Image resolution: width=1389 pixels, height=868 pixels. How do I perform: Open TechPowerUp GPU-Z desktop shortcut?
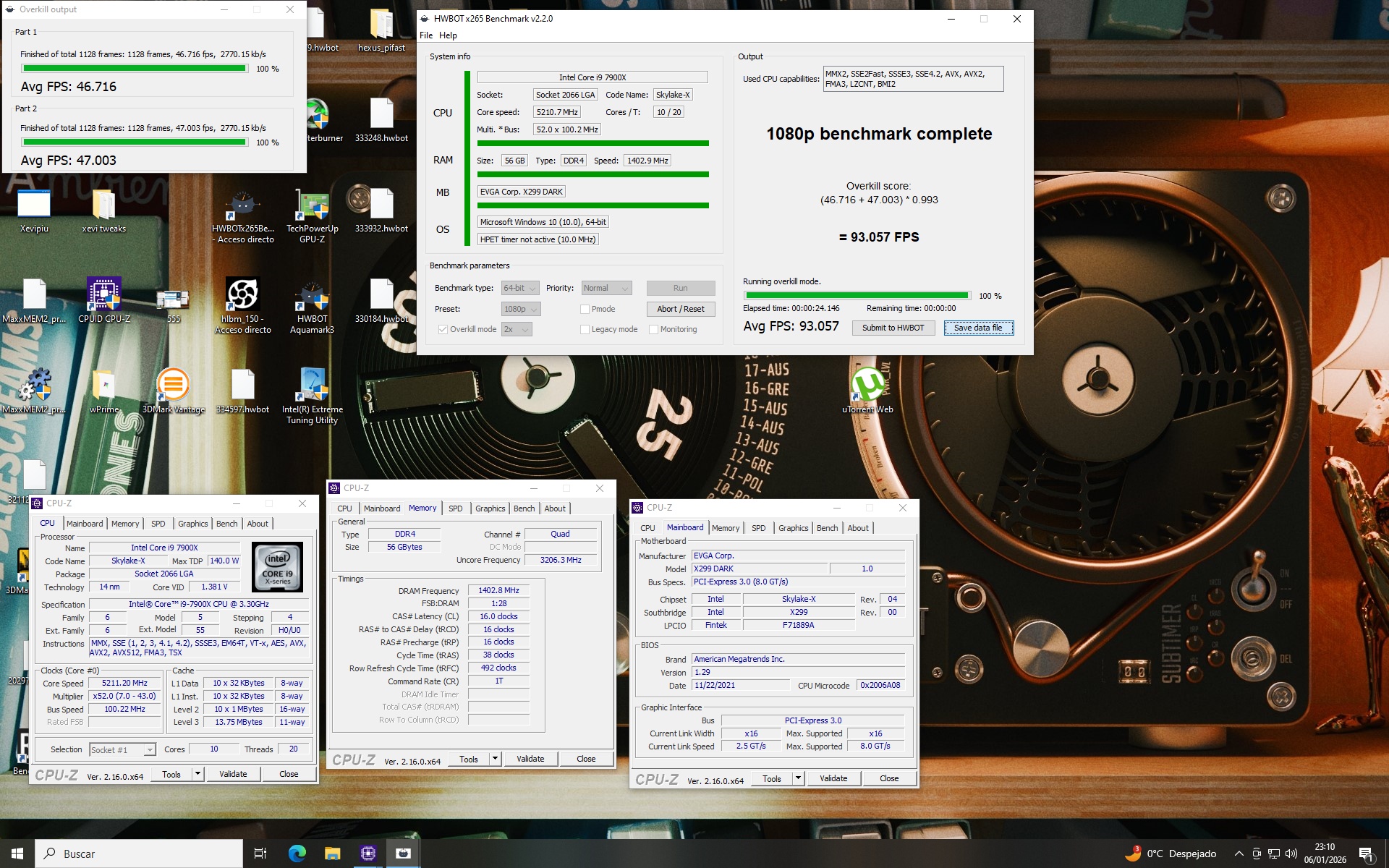[x=312, y=207]
